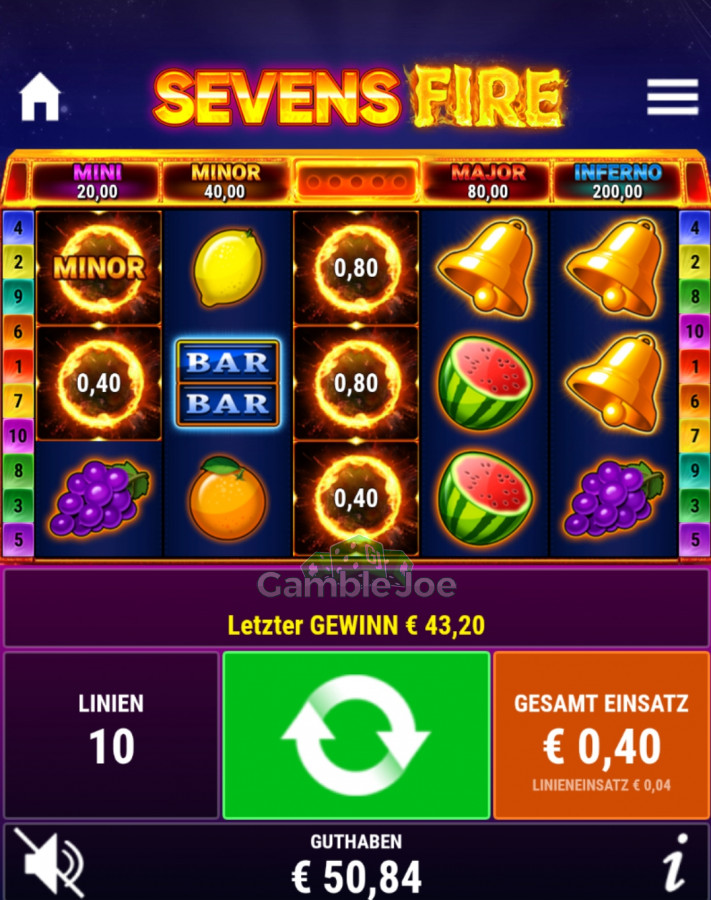Click the MINOR fire ring symbol
The image size is (711, 900).
(99, 267)
